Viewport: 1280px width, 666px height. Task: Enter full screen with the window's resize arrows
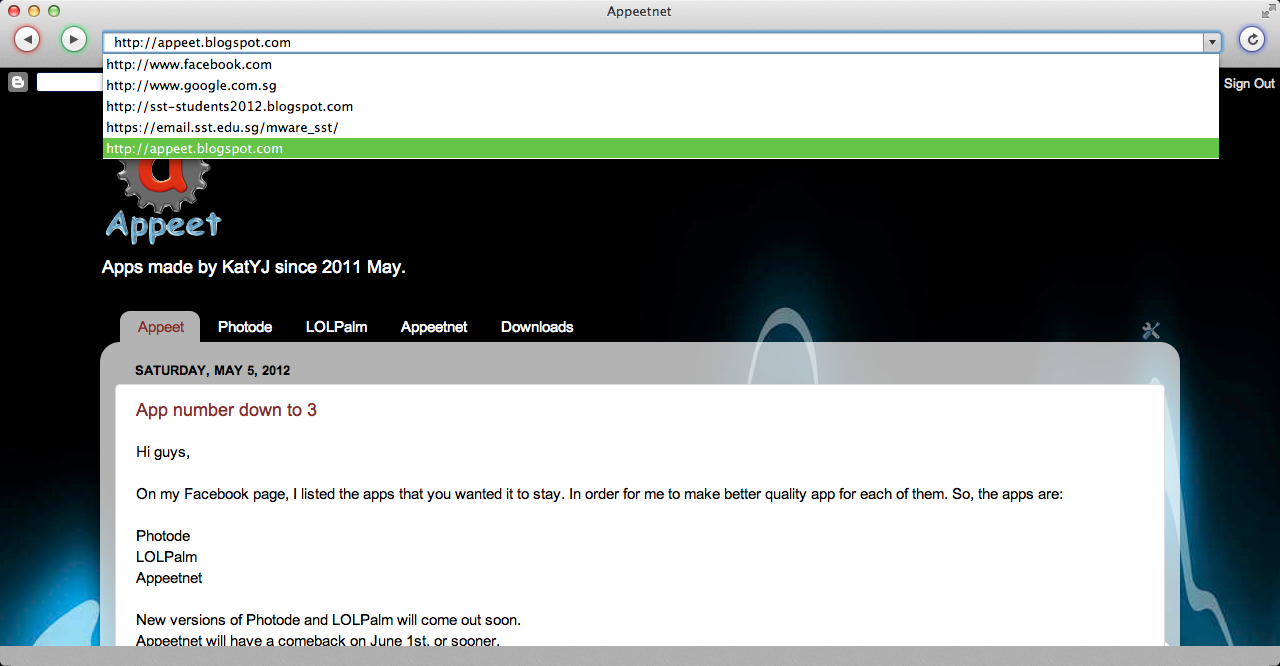[1268, 11]
